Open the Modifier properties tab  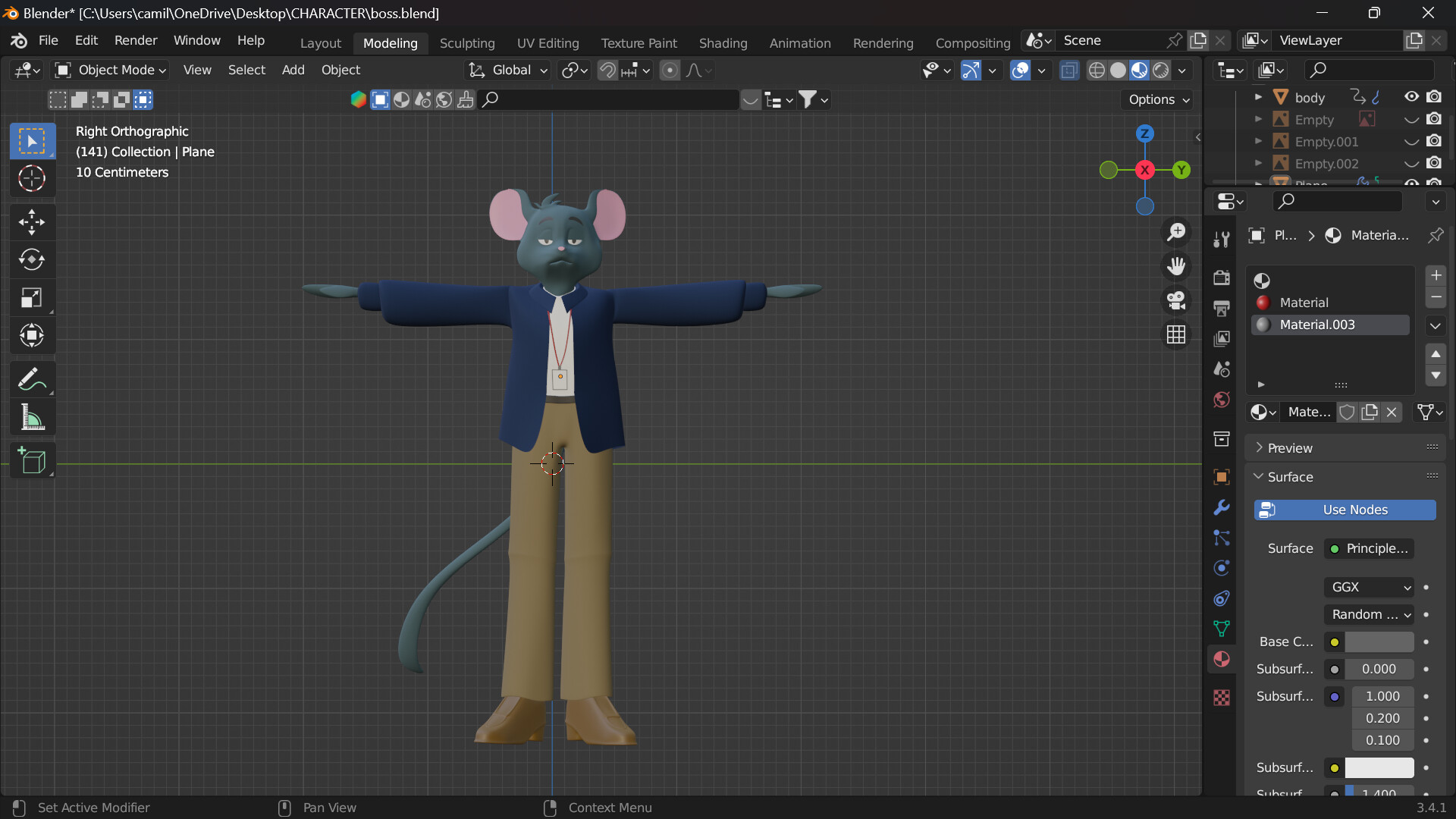[1222, 507]
